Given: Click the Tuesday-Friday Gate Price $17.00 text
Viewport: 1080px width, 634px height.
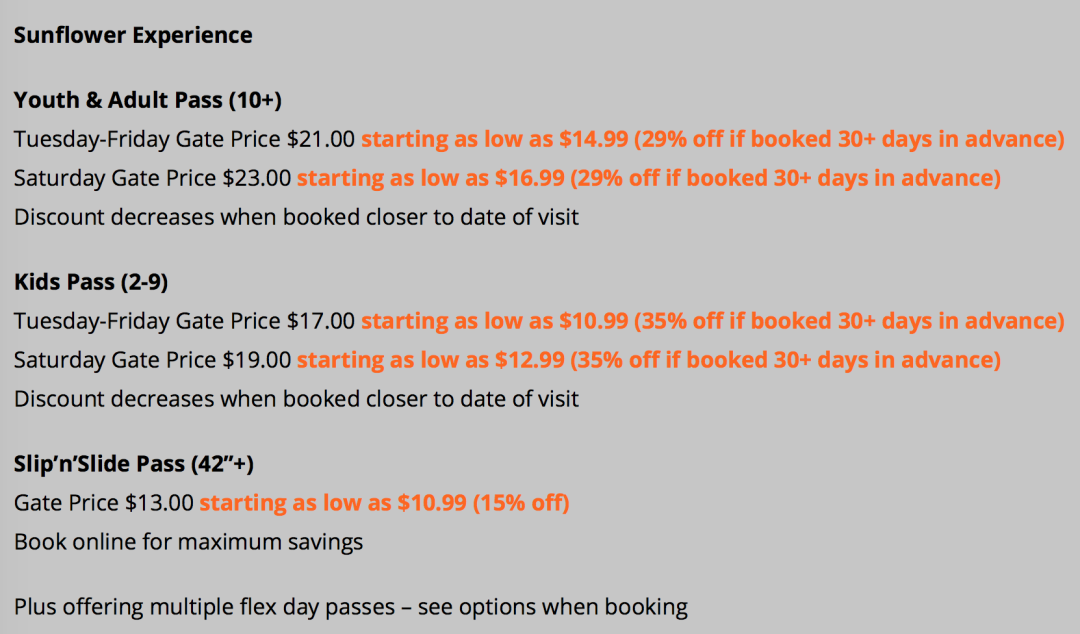Looking at the screenshot, I should (x=184, y=321).
